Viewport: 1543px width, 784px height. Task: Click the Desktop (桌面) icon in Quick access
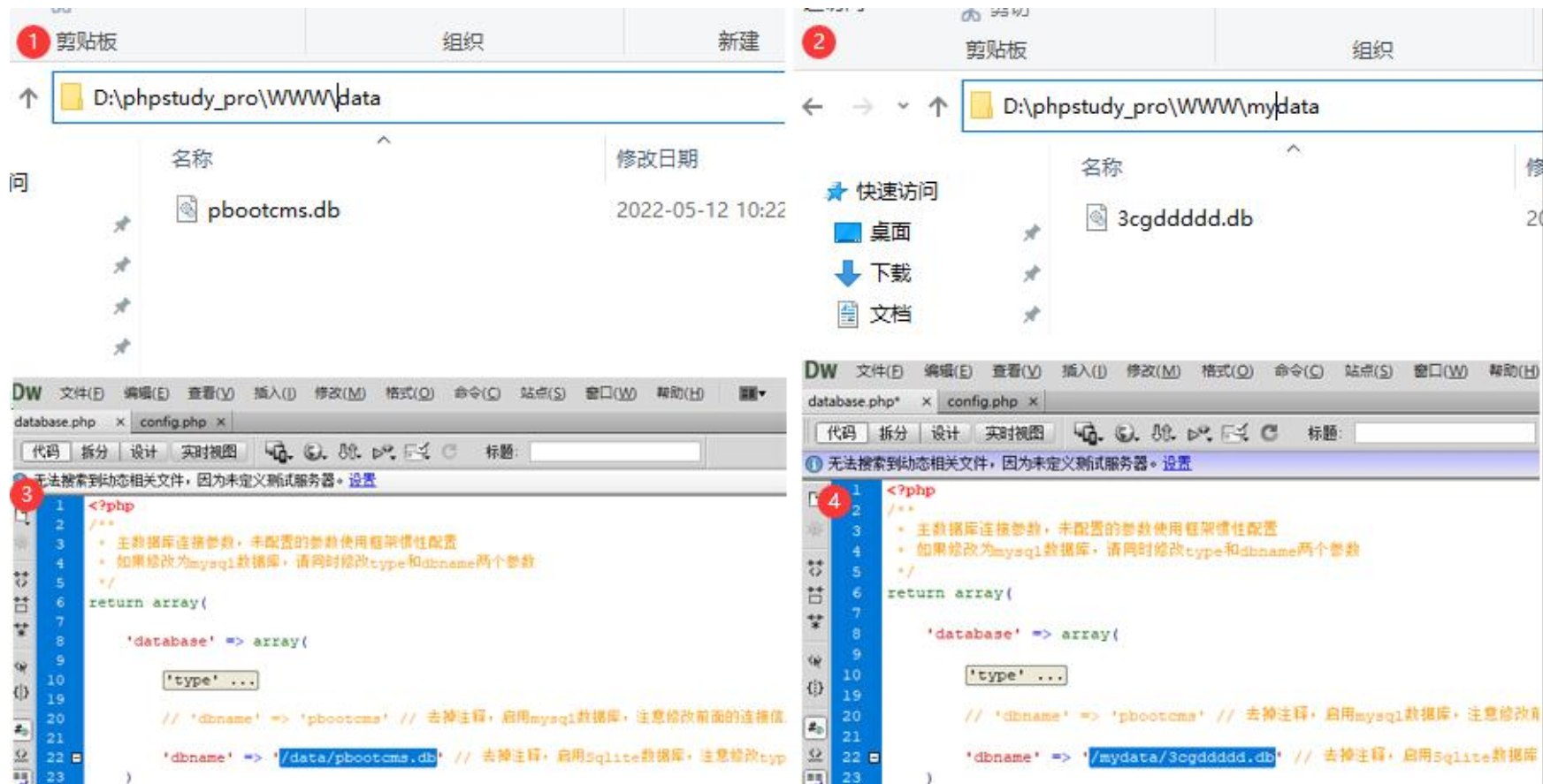(847, 232)
